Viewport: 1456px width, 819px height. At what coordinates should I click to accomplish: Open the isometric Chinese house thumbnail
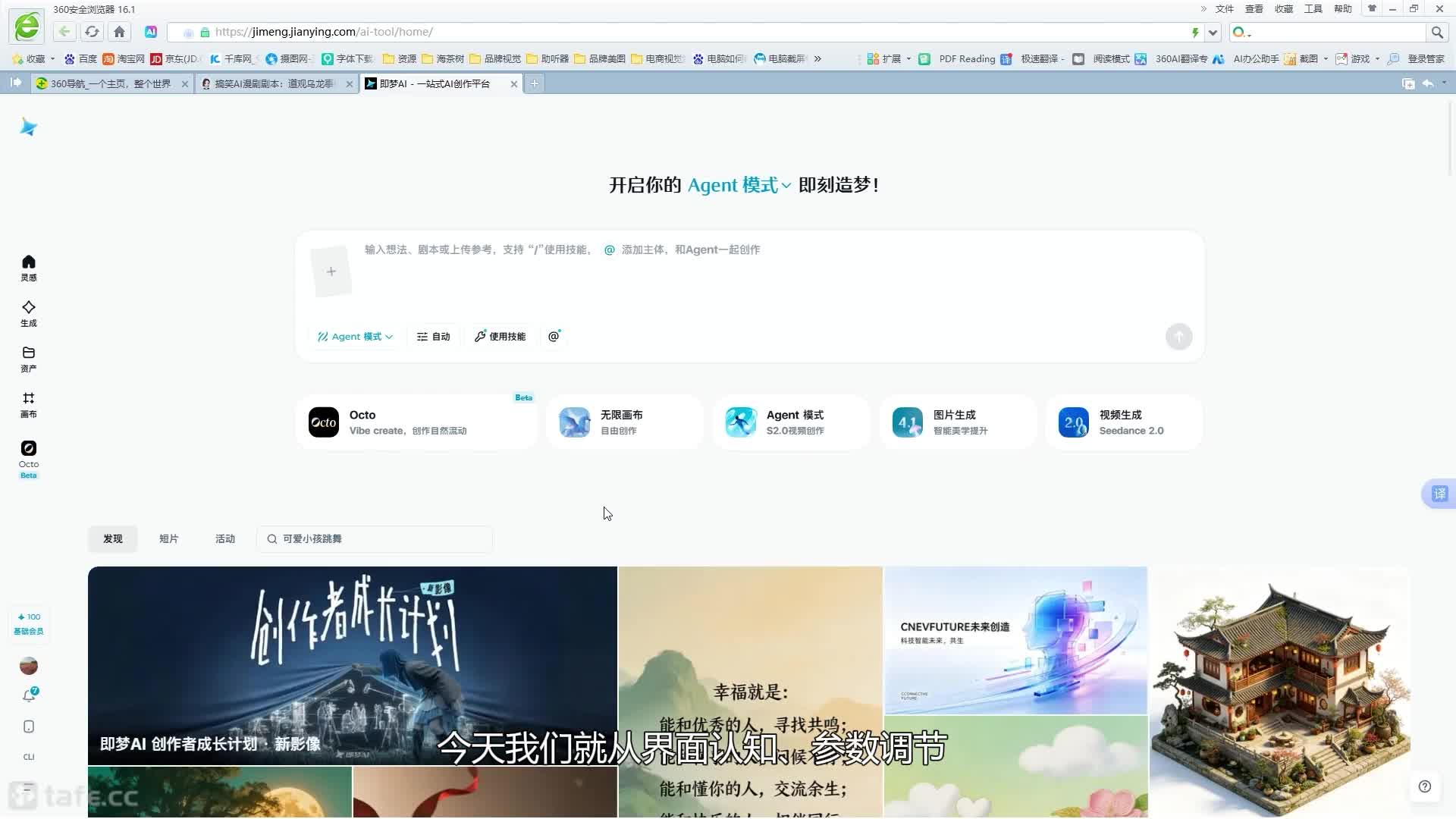click(1280, 692)
